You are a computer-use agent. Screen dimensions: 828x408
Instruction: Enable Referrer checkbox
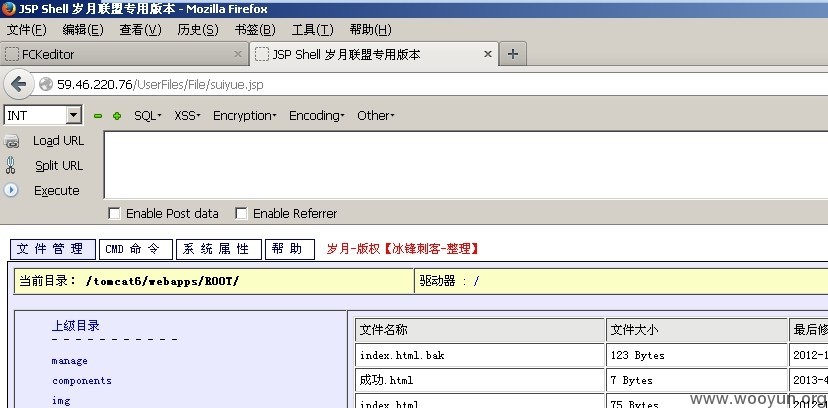[x=241, y=213]
